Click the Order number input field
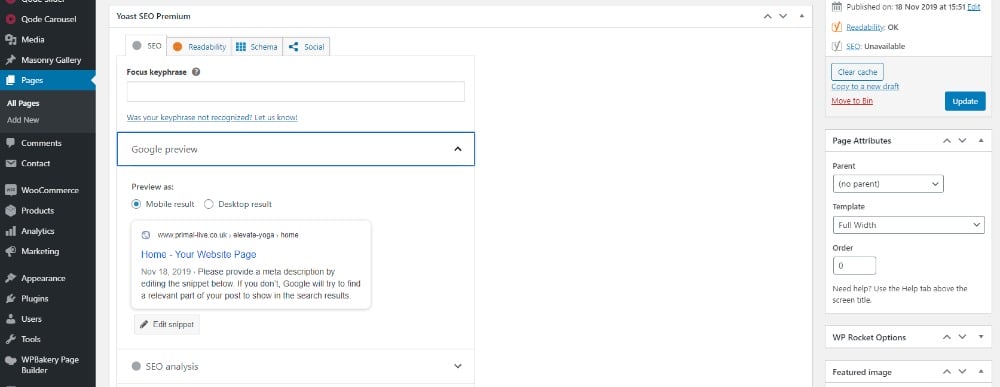The width and height of the screenshot is (1000, 387). click(854, 266)
